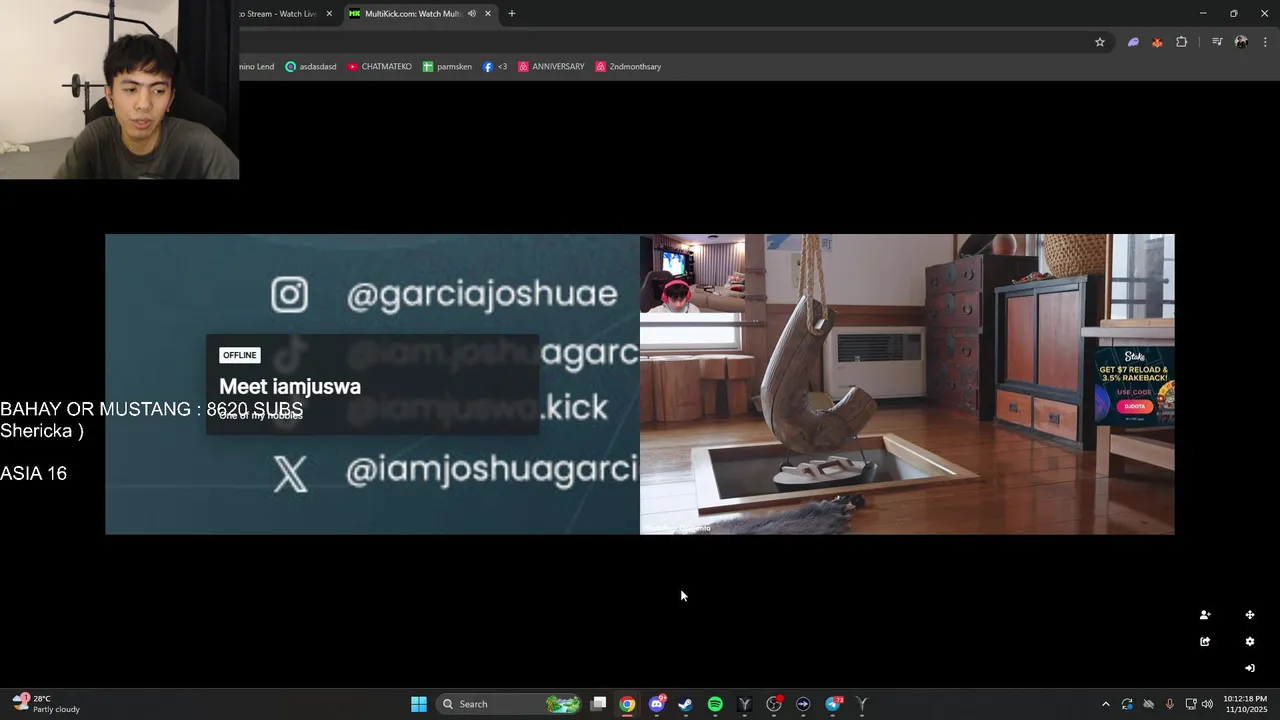Switch to the Stream - Watch Live tab
Screen dimensions: 1280x720
click(278, 14)
